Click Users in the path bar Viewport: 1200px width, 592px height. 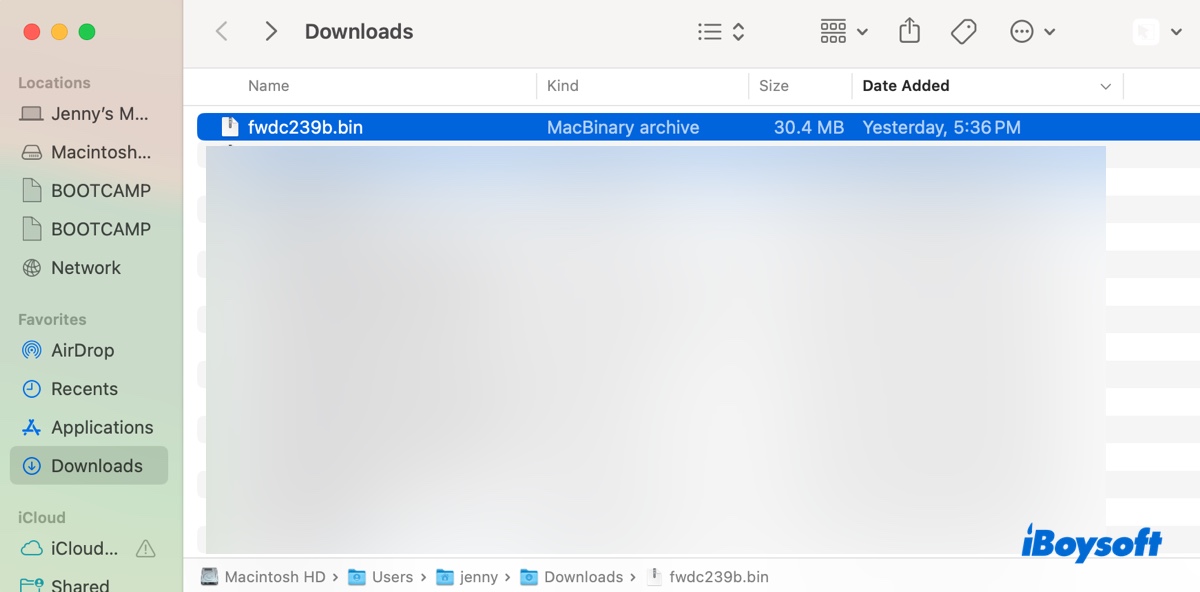[x=381, y=577]
